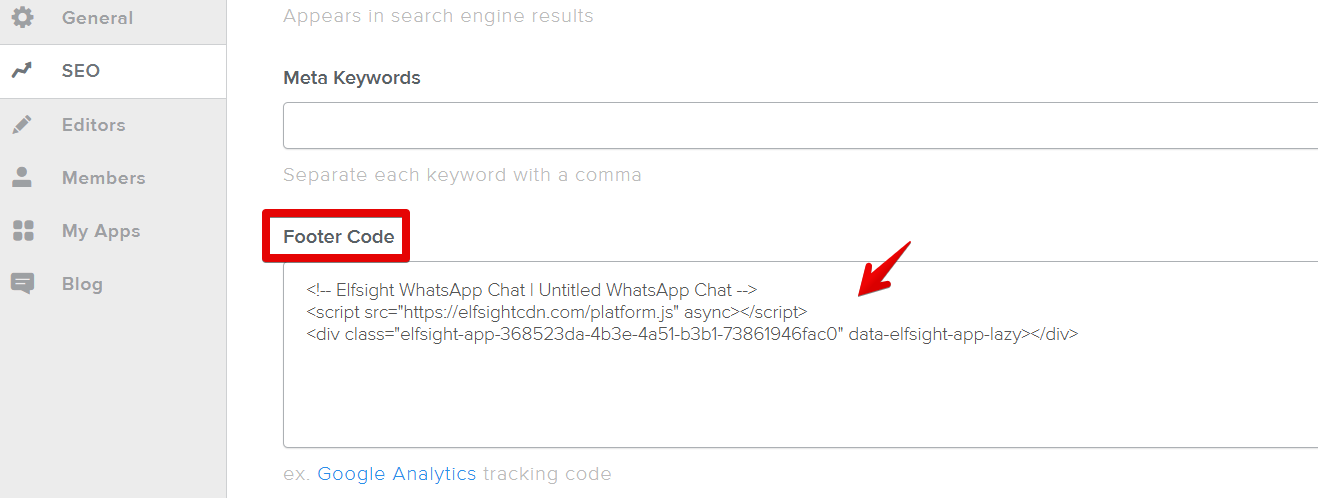Place cursor on the script src line
The width and height of the screenshot is (1318, 498).
556,312
